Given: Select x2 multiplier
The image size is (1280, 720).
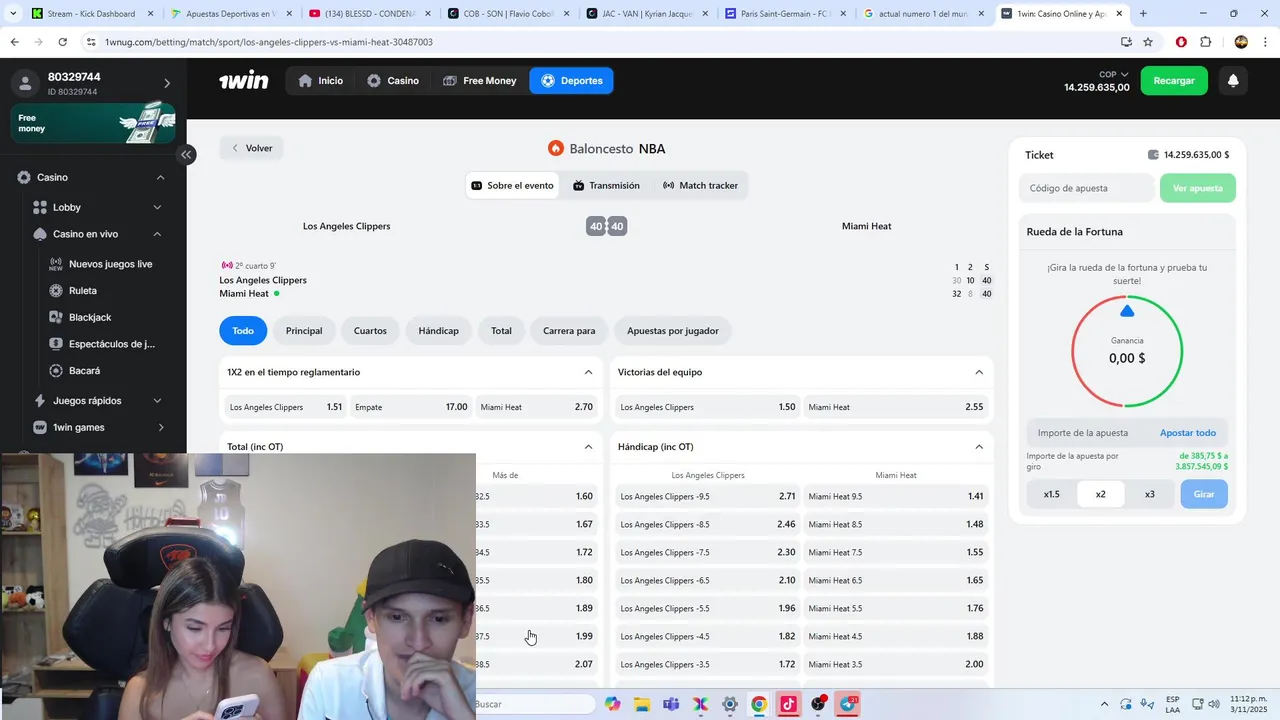Looking at the screenshot, I should click(x=1101, y=494).
